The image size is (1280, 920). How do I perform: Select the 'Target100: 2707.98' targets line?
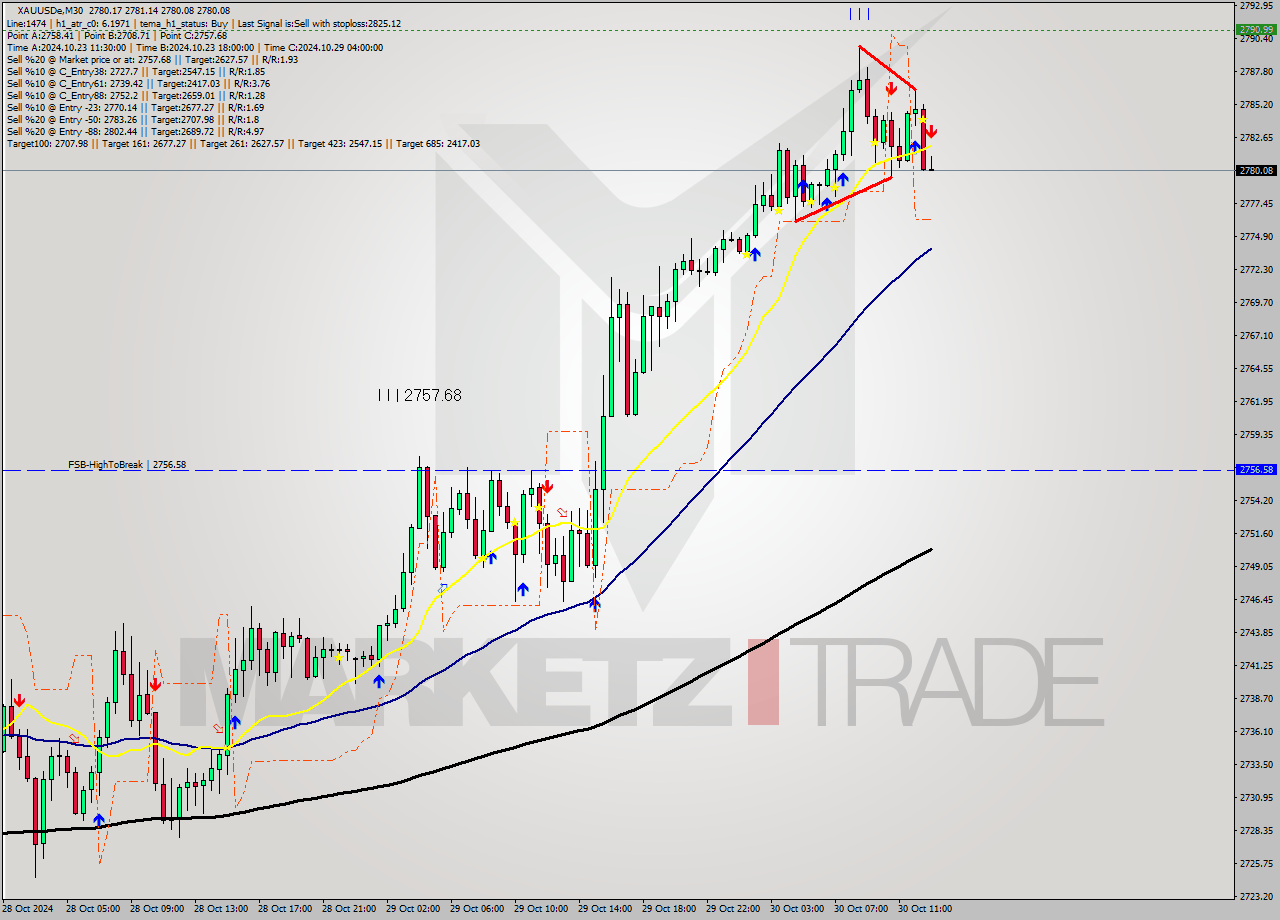[x=243, y=143]
